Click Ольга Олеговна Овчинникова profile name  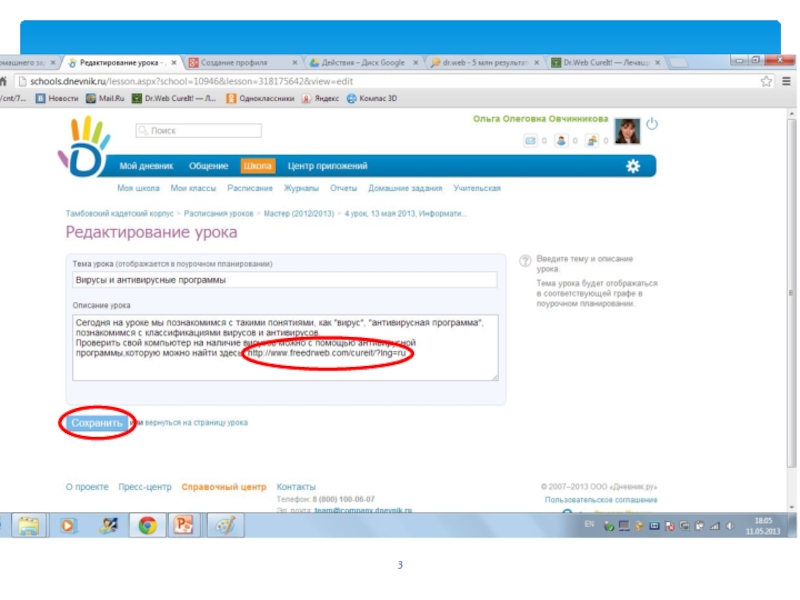point(541,119)
